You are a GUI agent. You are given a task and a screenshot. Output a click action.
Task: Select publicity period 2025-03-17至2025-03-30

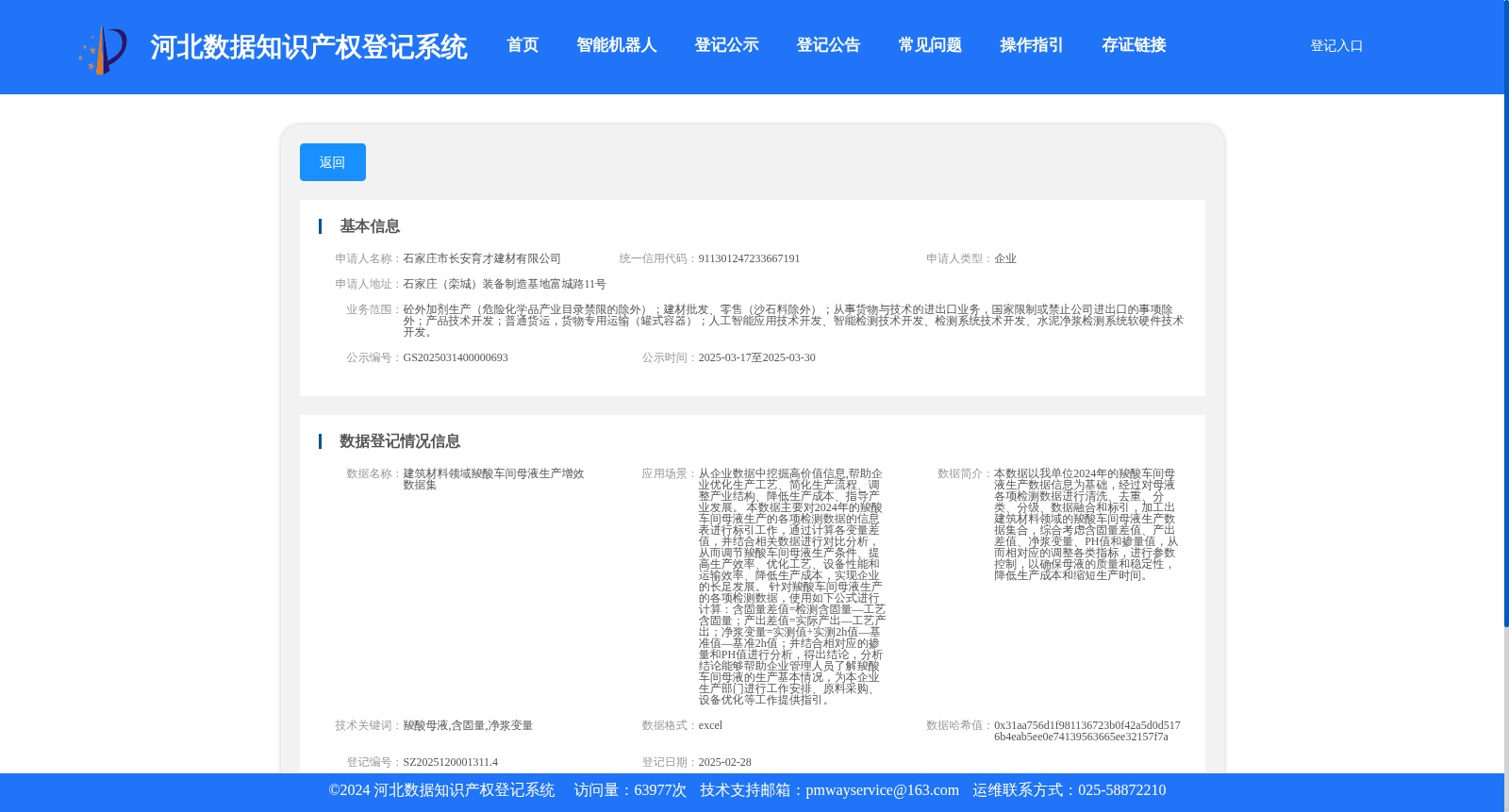pos(756,357)
